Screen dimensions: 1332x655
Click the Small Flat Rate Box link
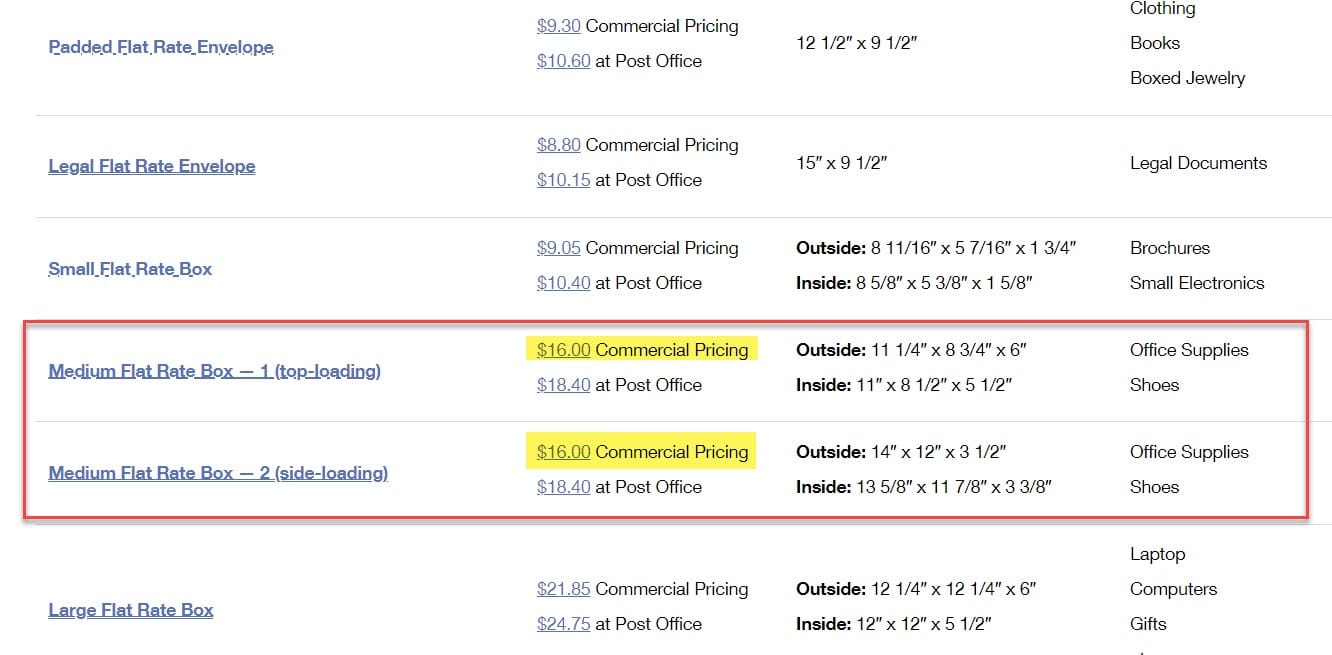130,269
